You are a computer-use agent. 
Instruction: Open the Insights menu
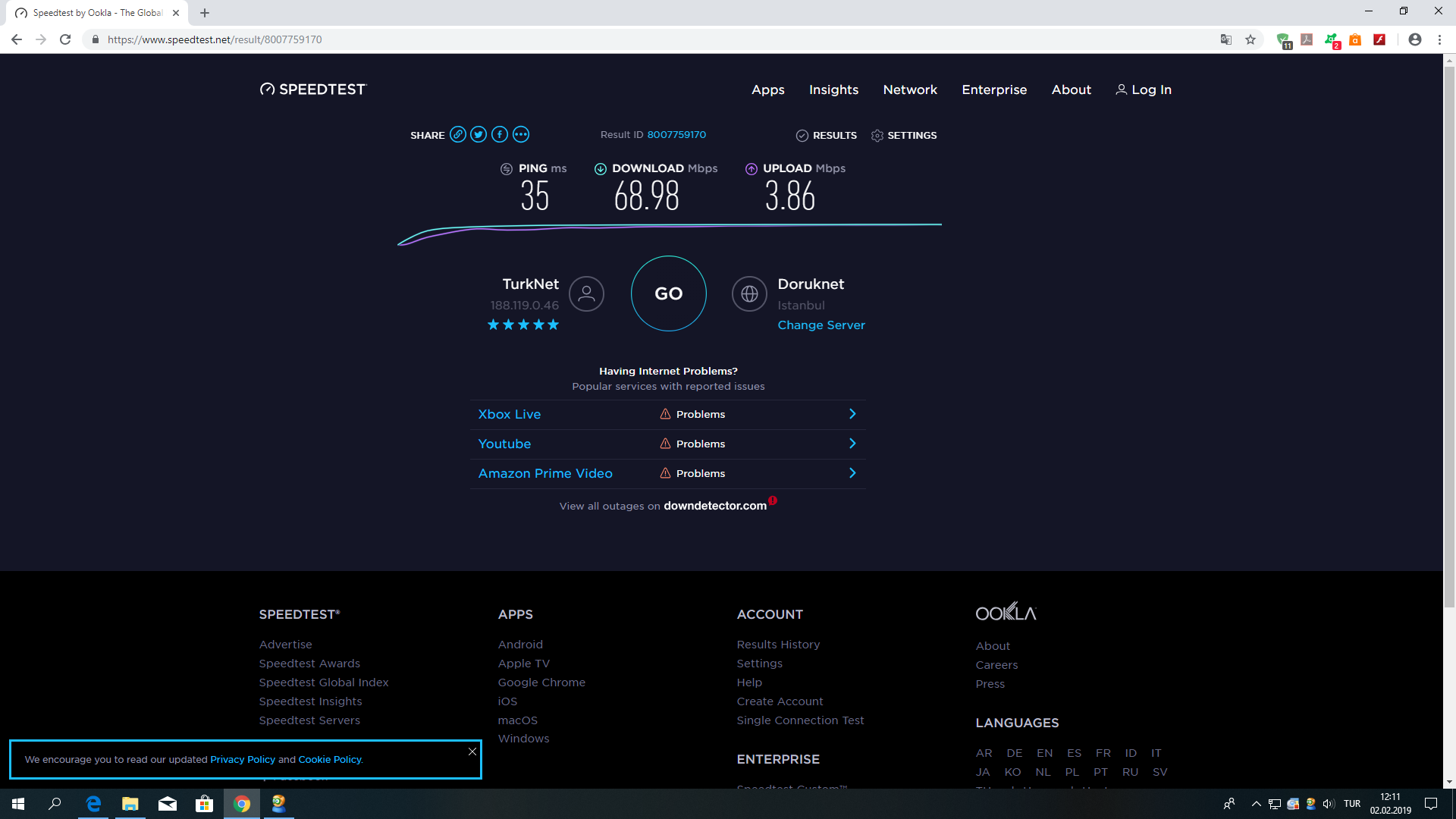click(833, 89)
